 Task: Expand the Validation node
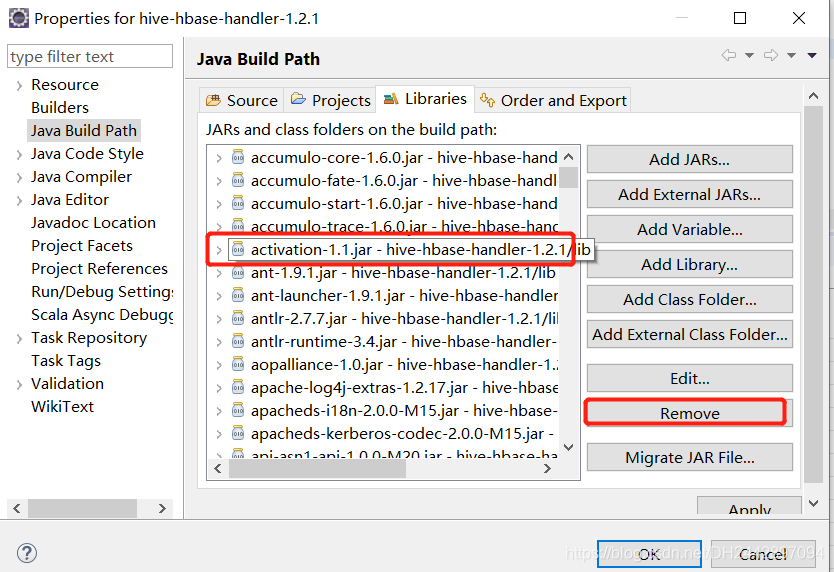pos(19,385)
